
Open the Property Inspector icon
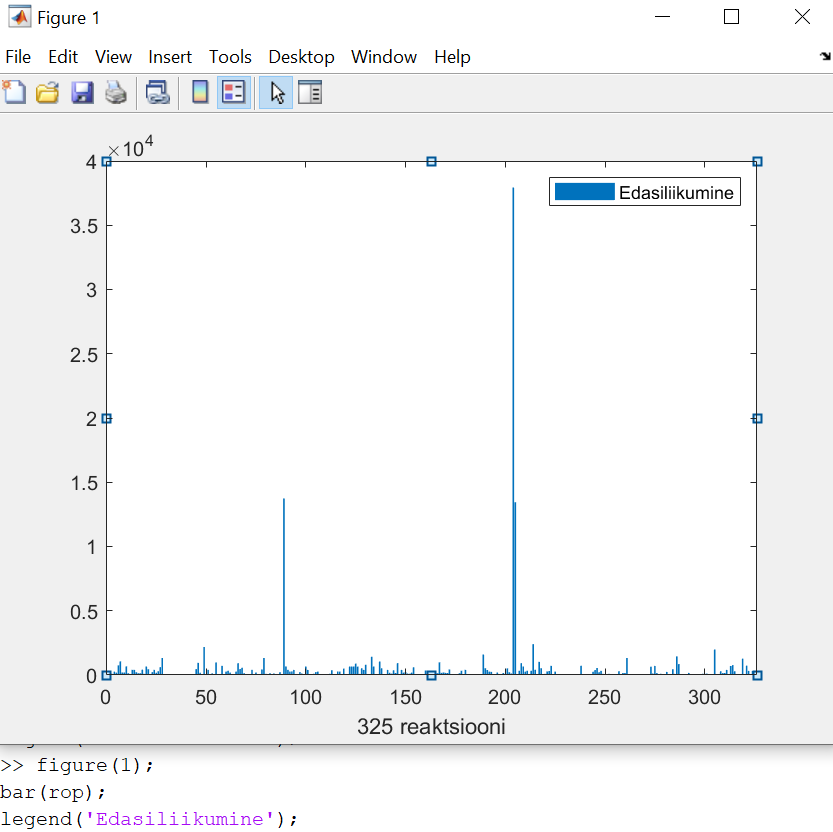click(310, 93)
